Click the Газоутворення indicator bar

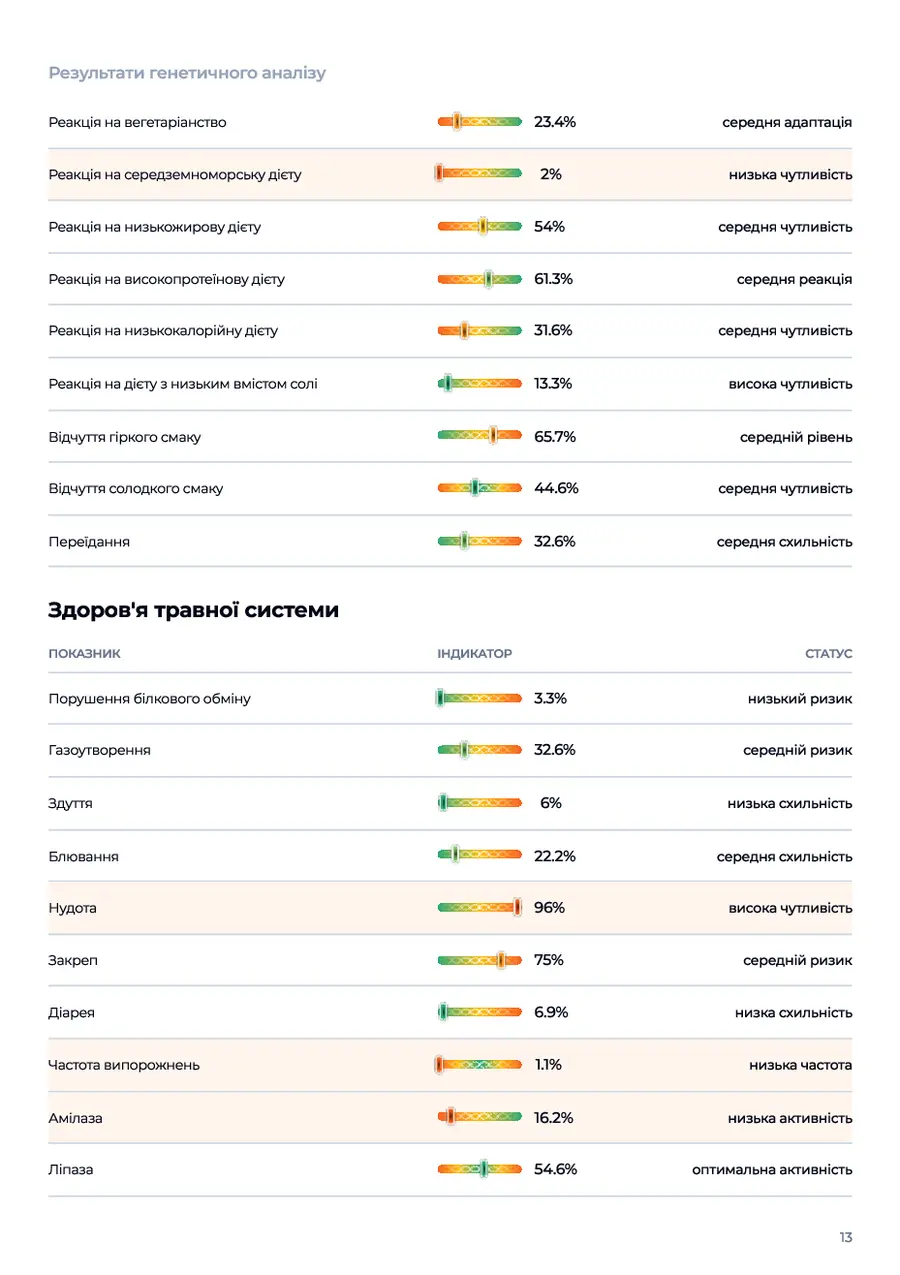480,749
